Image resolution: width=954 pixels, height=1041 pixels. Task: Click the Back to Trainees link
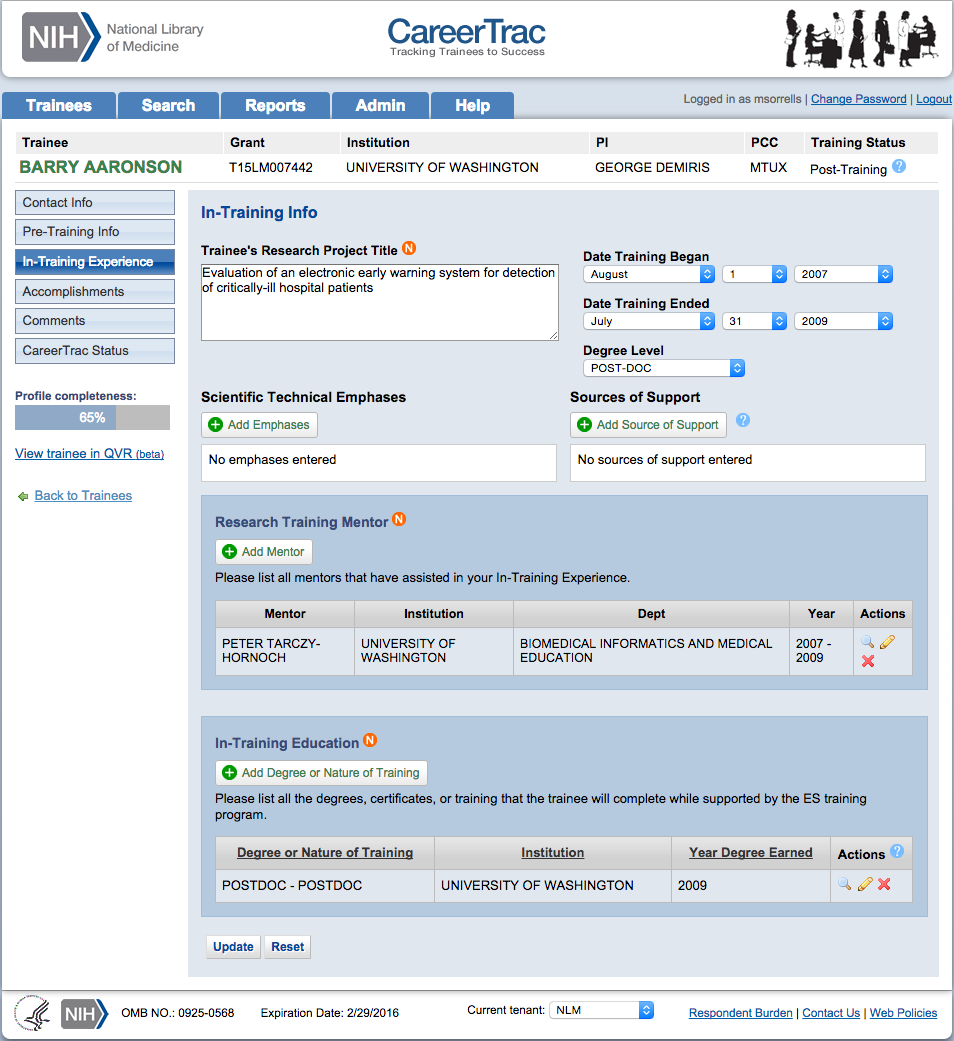tap(83, 496)
